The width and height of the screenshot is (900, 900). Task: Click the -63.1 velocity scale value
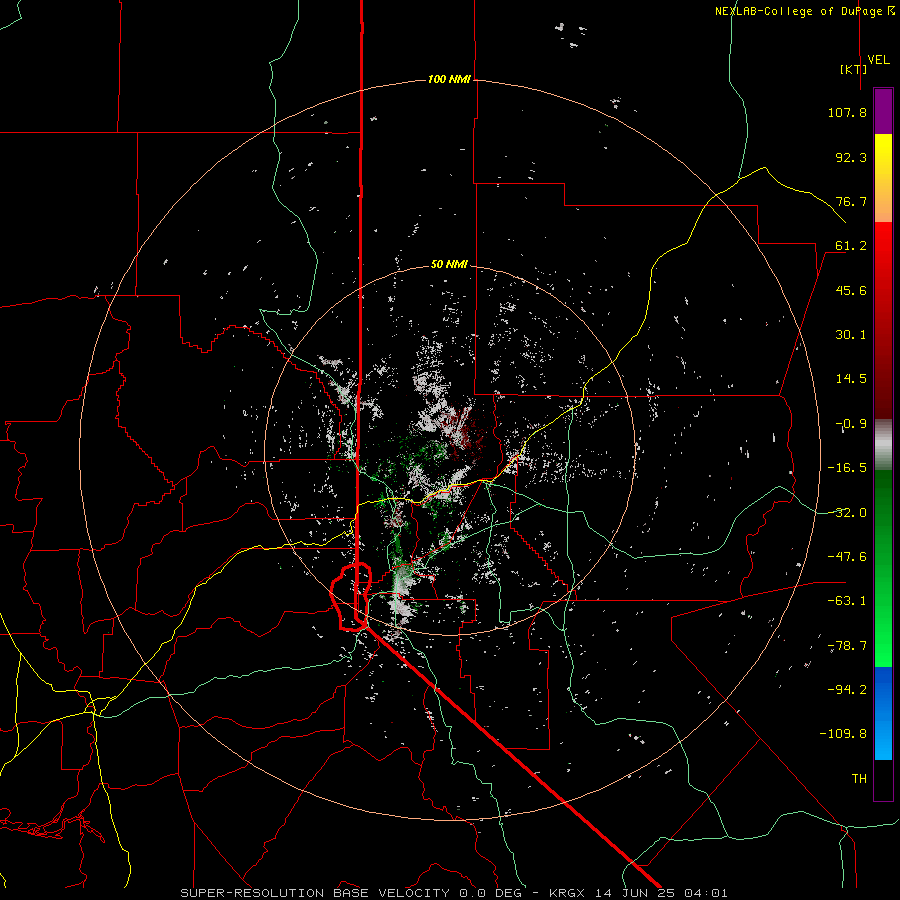point(847,601)
